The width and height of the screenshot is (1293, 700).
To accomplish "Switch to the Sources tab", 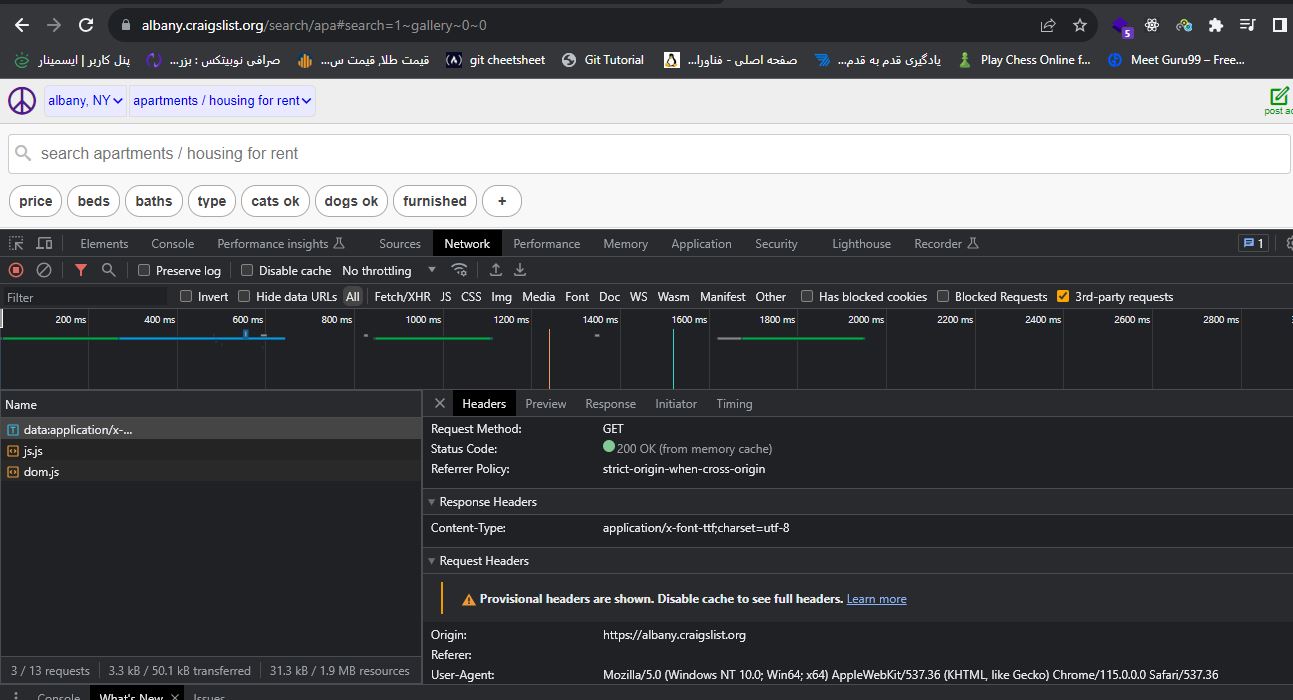I will (400, 243).
